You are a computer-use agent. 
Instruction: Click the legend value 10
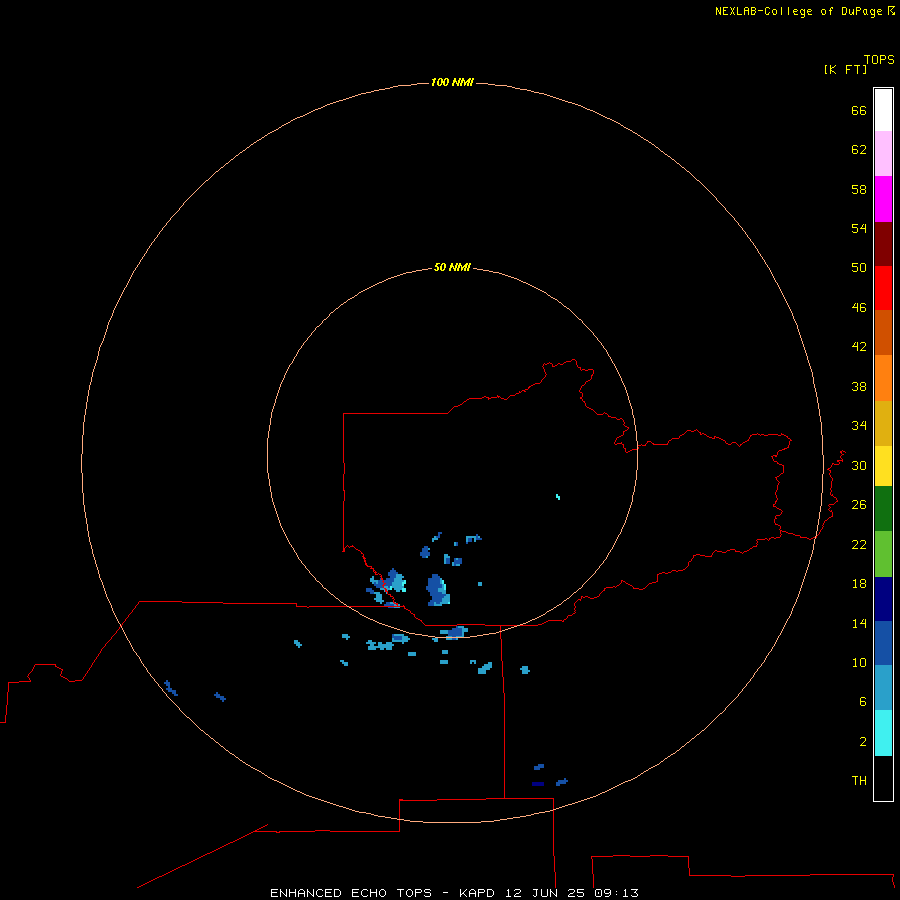click(859, 662)
